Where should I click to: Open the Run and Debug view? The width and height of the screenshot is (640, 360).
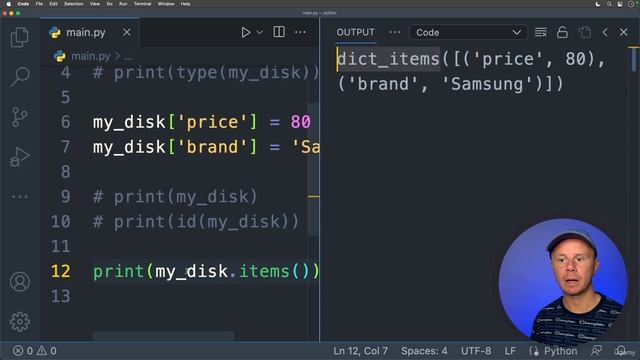[20, 156]
